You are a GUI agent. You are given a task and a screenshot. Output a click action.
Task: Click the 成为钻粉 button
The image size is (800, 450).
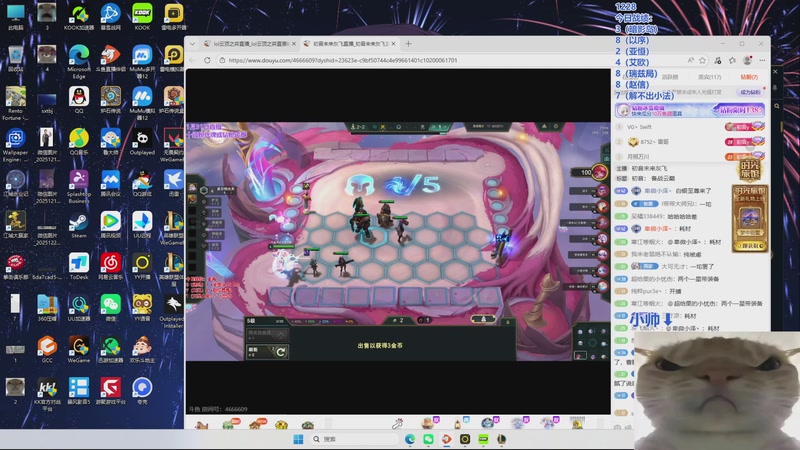pyautogui.click(x=750, y=92)
